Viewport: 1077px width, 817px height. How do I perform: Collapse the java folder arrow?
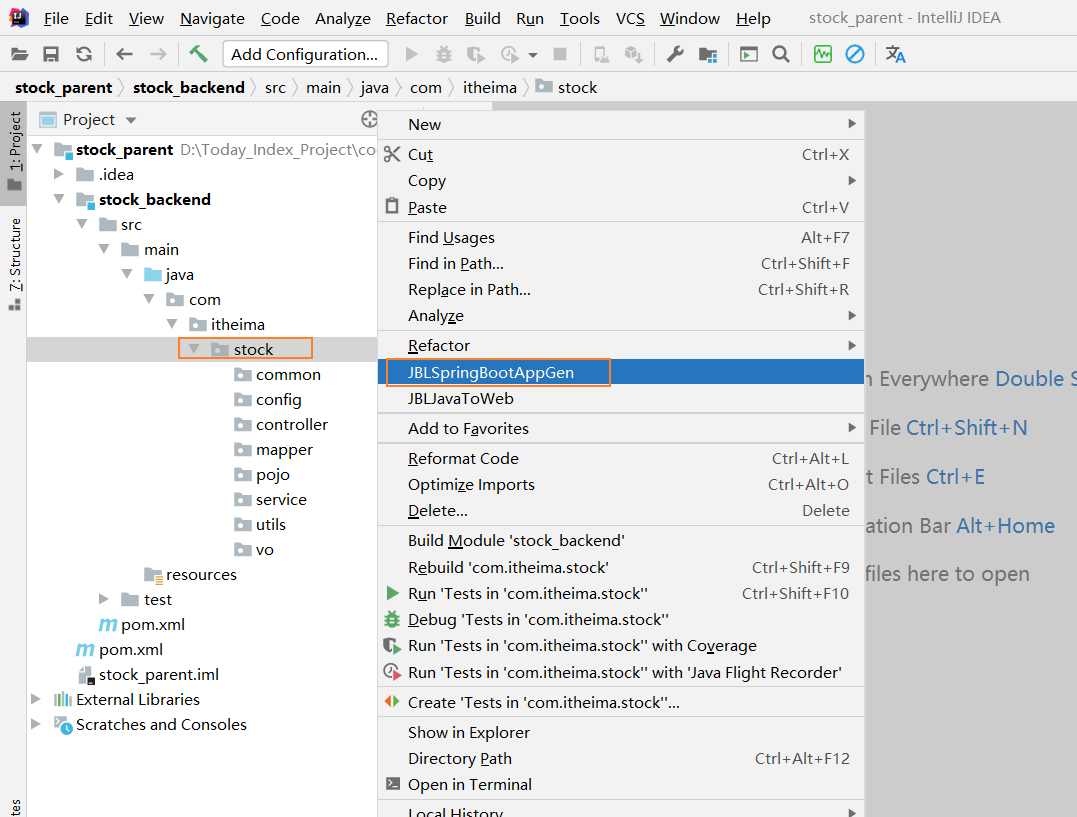(x=127, y=273)
